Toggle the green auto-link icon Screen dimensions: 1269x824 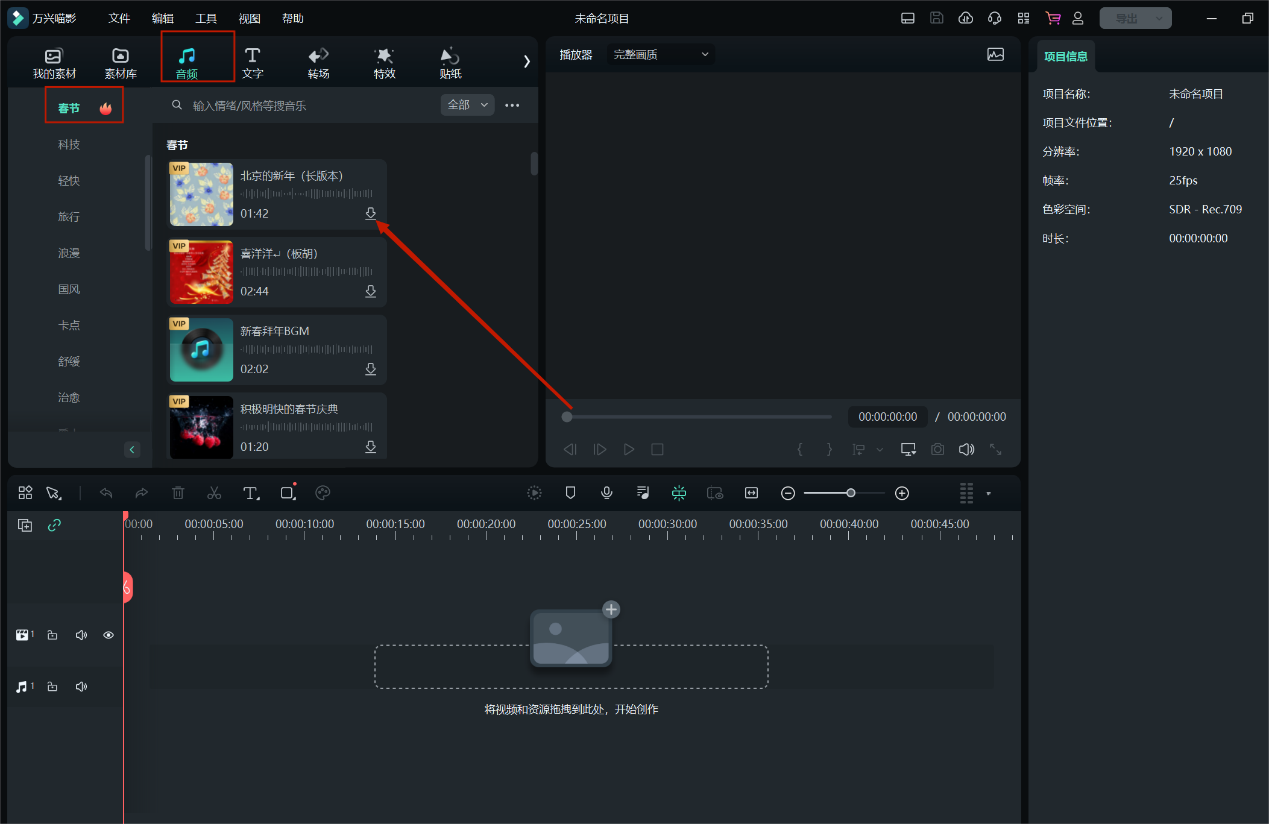[54, 525]
